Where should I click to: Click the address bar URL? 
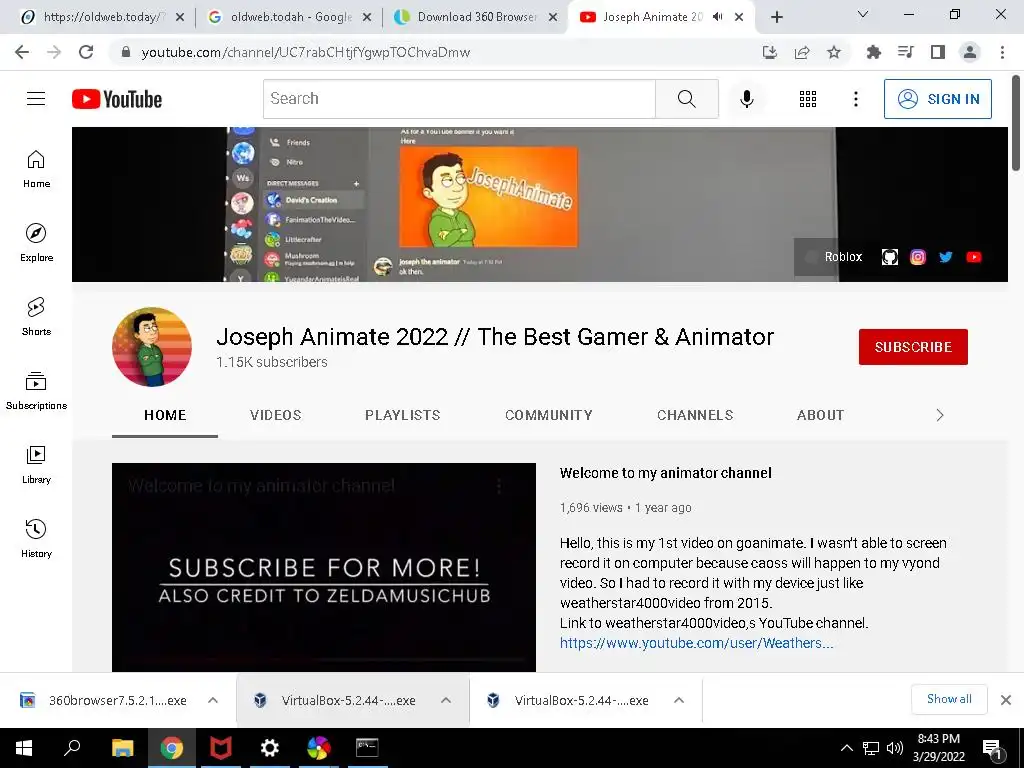pyautogui.click(x=305, y=52)
